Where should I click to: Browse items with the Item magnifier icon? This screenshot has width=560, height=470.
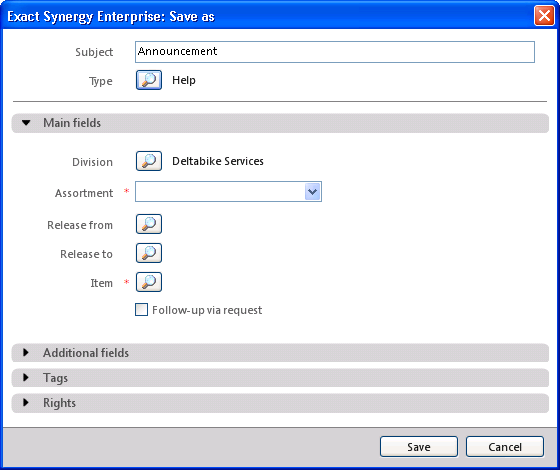149,282
